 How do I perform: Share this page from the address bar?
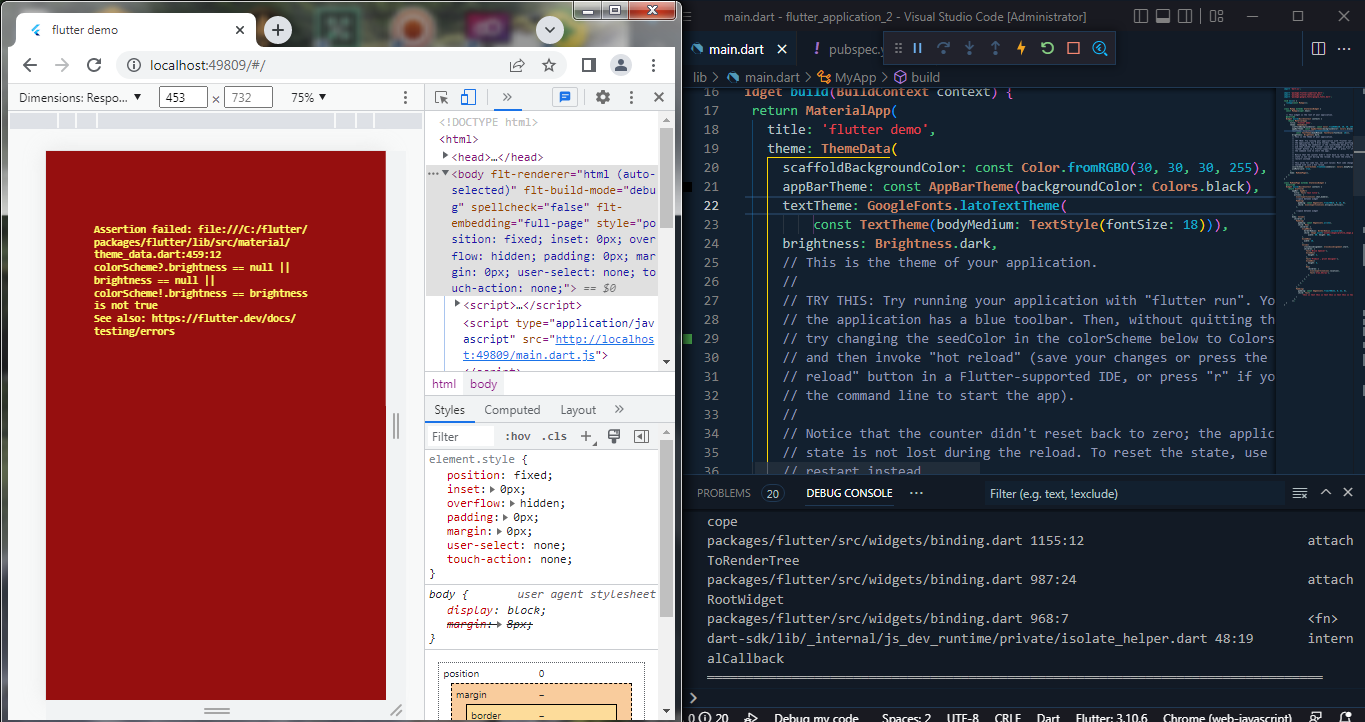(x=517, y=65)
